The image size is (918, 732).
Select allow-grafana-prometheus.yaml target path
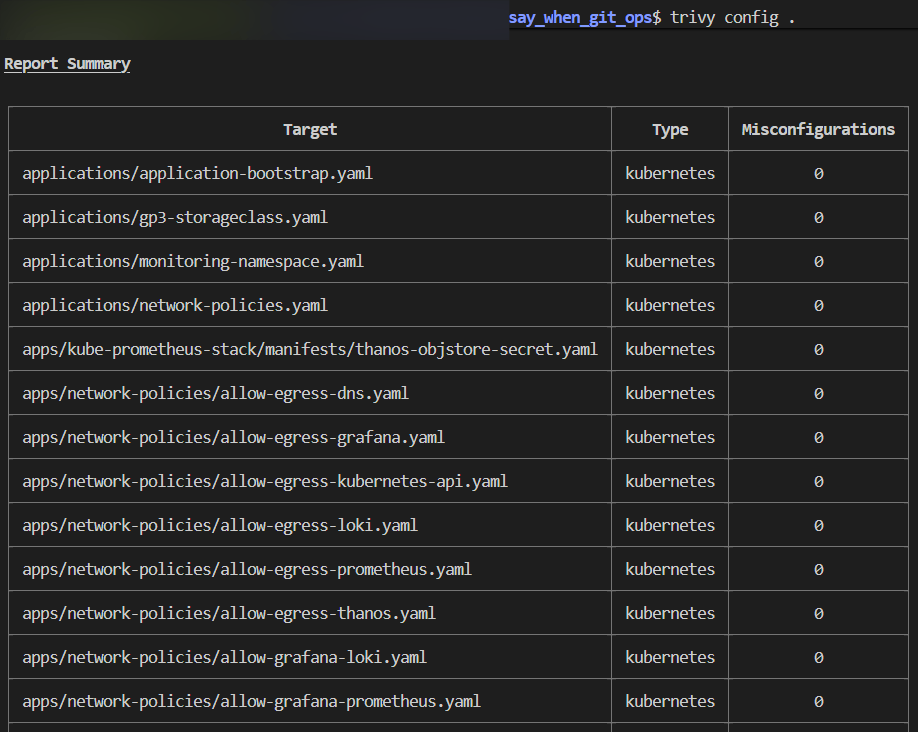tap(252, 701)
